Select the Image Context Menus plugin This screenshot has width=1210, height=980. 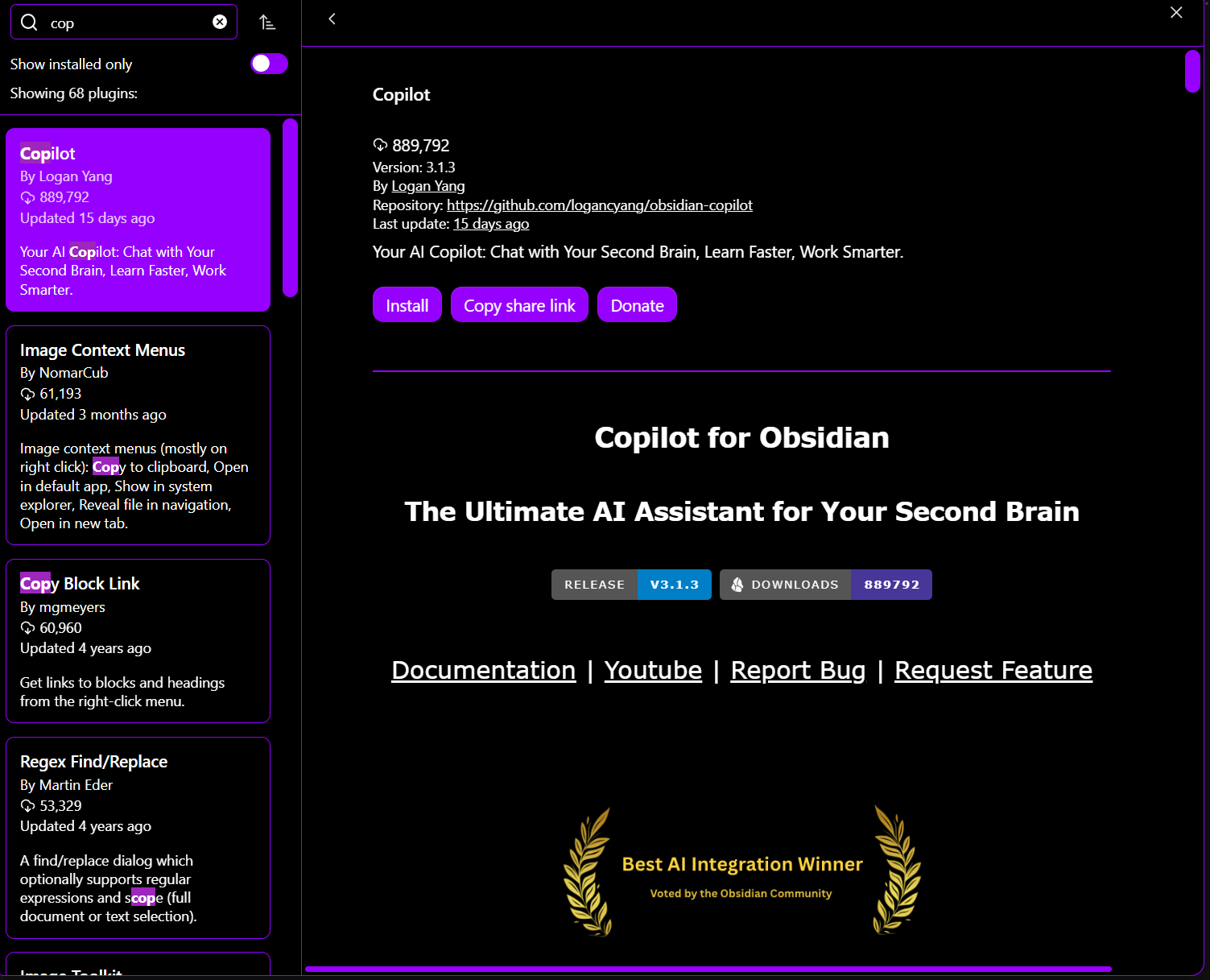138,435
